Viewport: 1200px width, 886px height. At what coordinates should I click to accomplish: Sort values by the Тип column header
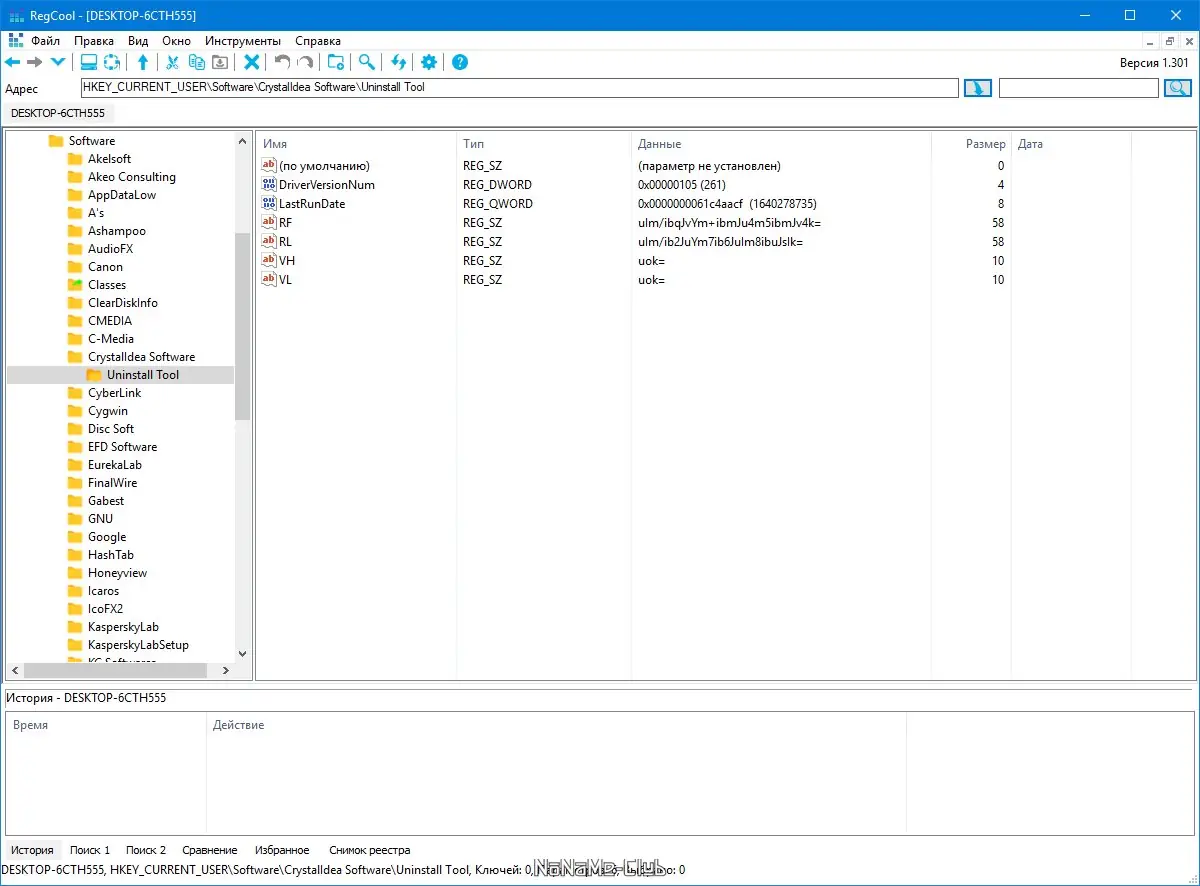coord(544,144)
